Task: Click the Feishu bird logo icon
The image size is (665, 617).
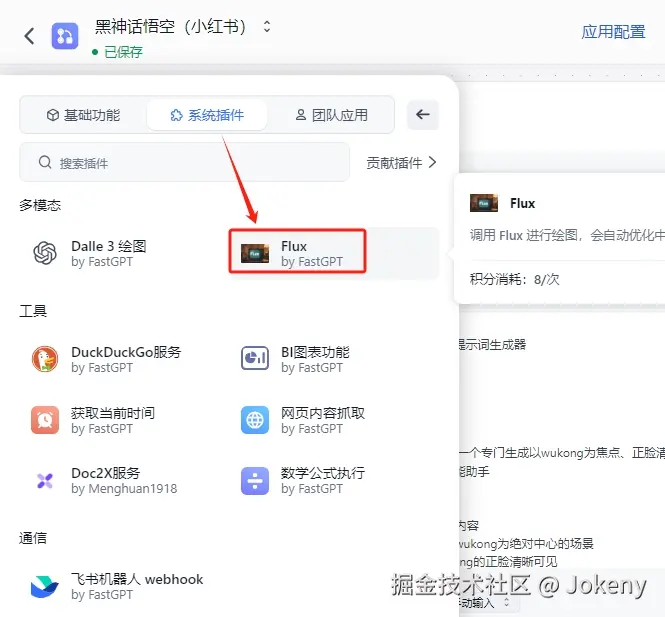Action: point(45,587)
